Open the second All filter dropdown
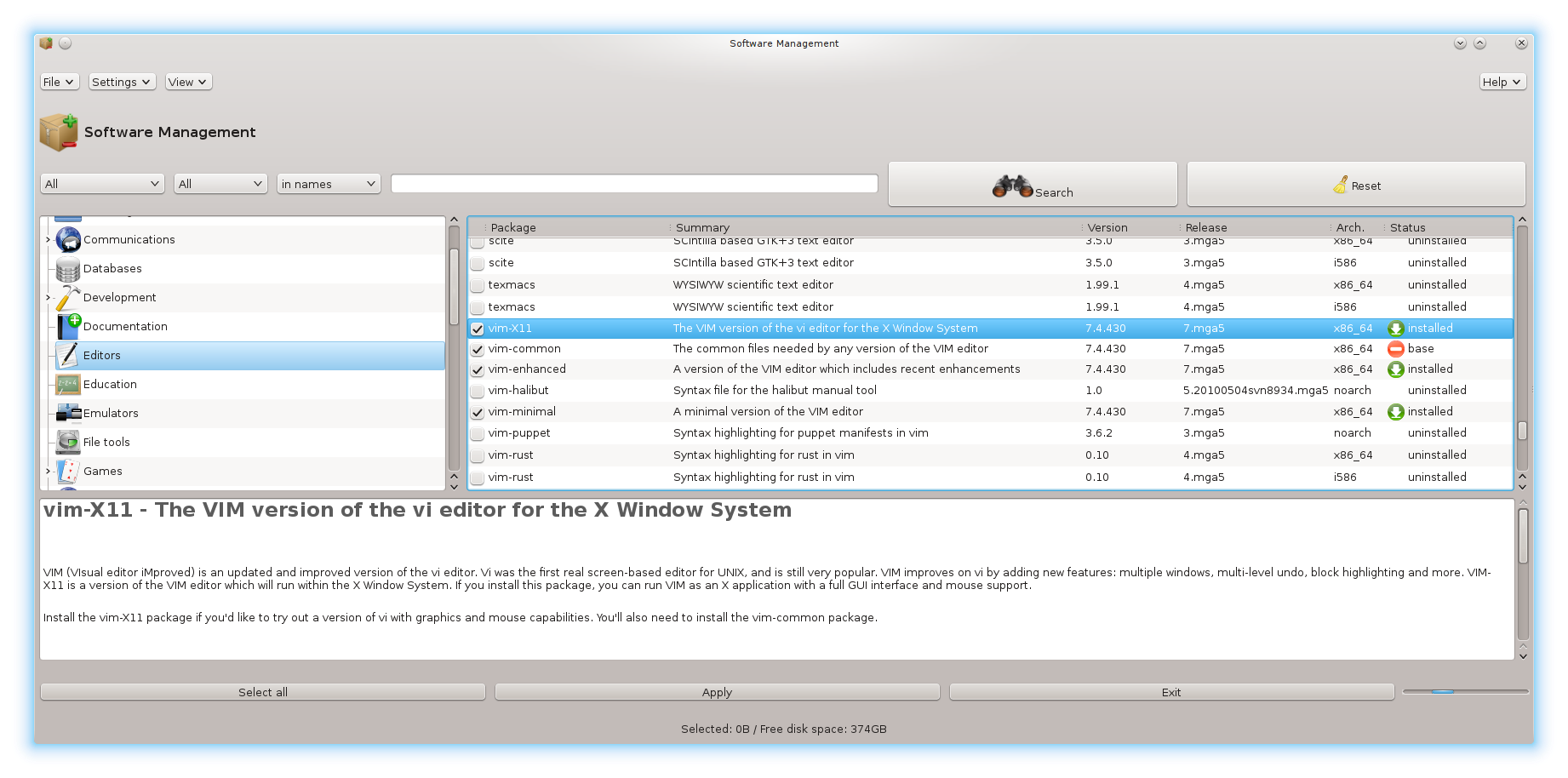Viewport: 1568px width, 778px height. (221, 184)
